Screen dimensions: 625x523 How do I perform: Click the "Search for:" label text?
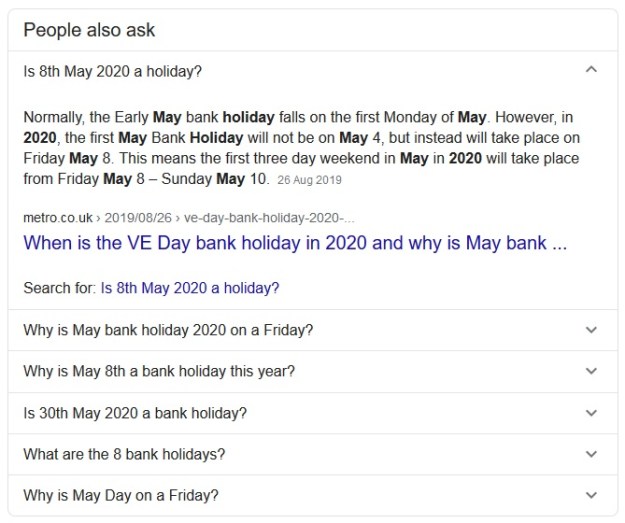pos(59,288)
